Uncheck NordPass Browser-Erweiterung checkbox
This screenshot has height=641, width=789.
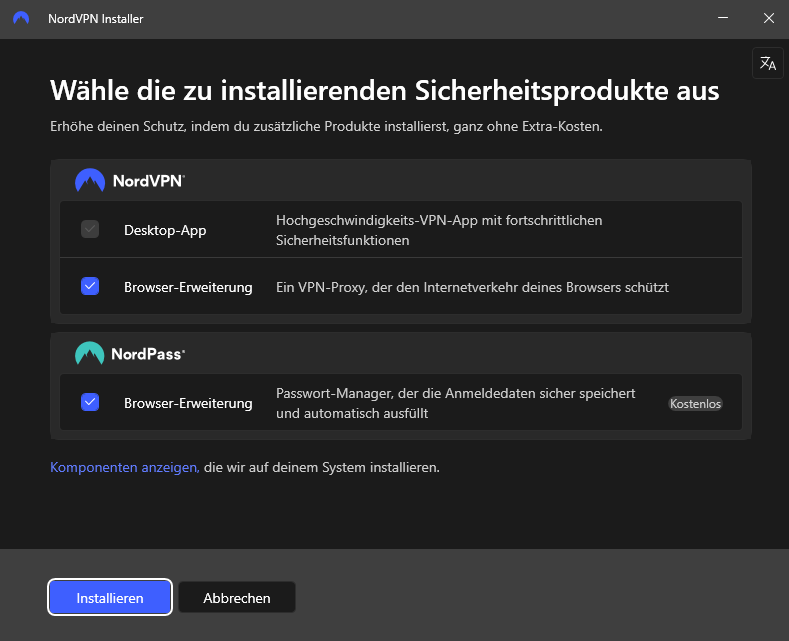pyautogui.click(x=90, y=402)
